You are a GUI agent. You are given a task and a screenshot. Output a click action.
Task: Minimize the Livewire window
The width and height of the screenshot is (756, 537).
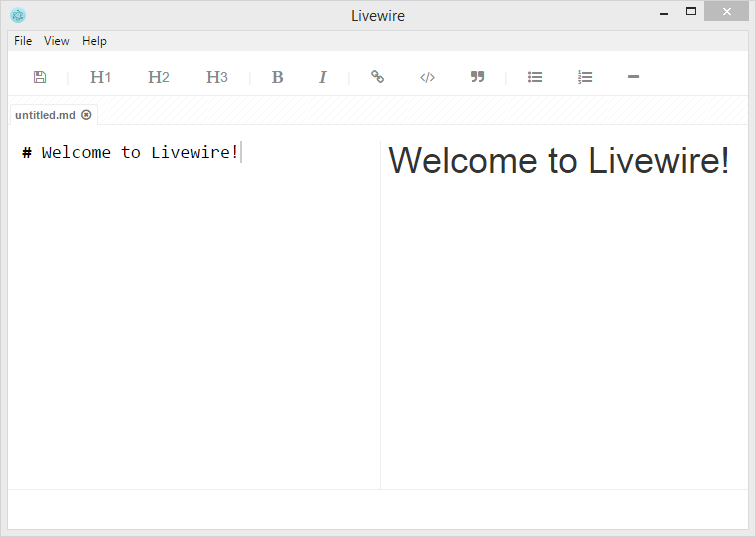[664, 13]
